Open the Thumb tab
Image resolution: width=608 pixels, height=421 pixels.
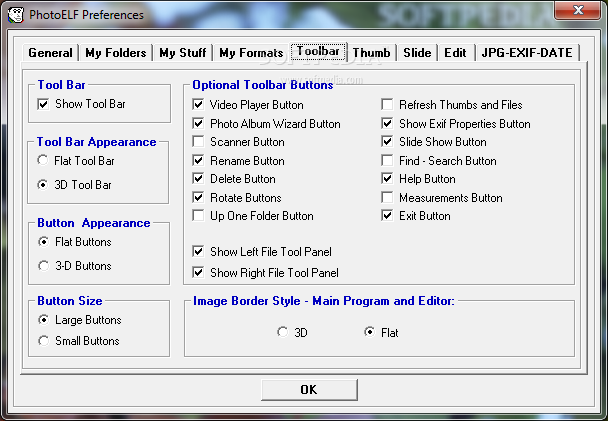coord(371,53)
